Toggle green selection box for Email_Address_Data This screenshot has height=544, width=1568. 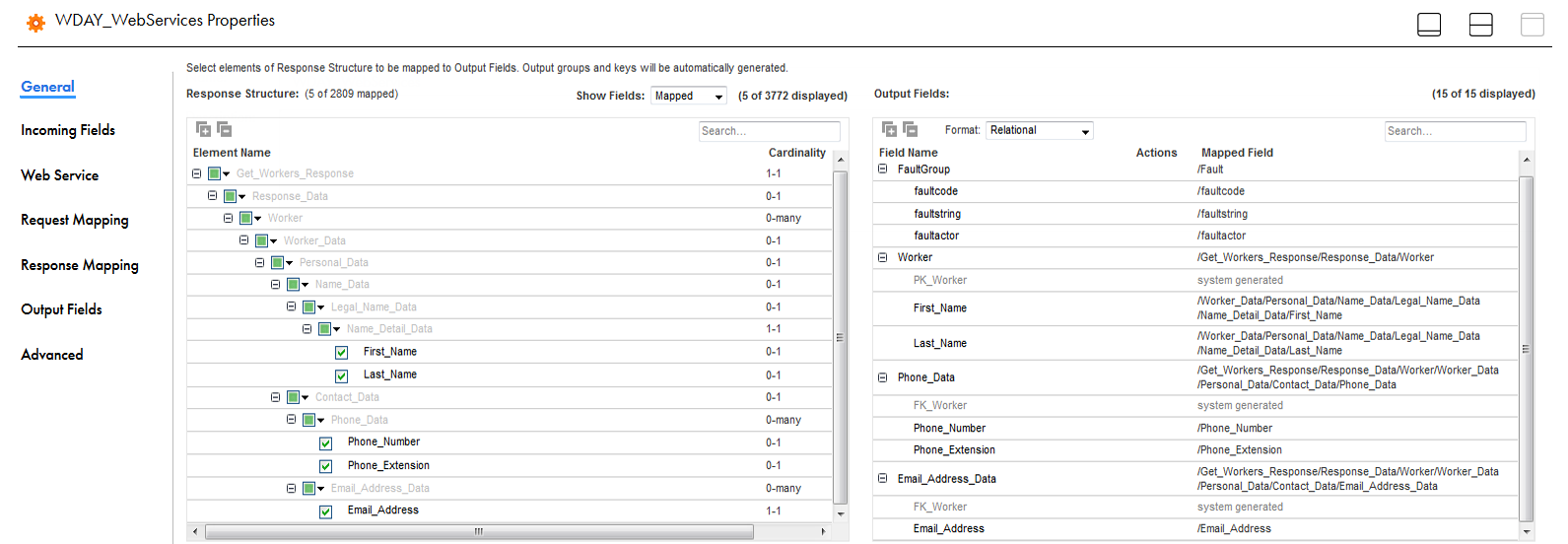tap(308, 488)
